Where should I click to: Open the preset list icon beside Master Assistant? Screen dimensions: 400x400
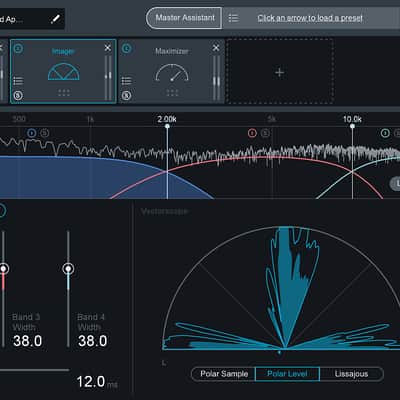point(233,18)
